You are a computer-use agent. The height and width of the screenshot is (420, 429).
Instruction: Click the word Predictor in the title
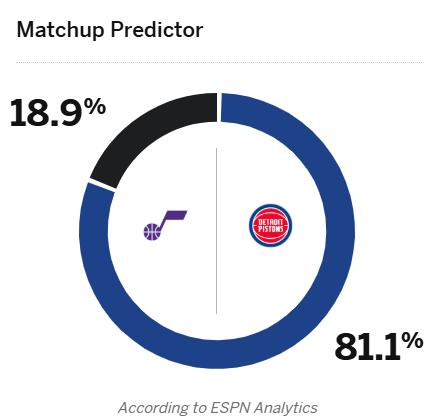(x=157, y=29)
